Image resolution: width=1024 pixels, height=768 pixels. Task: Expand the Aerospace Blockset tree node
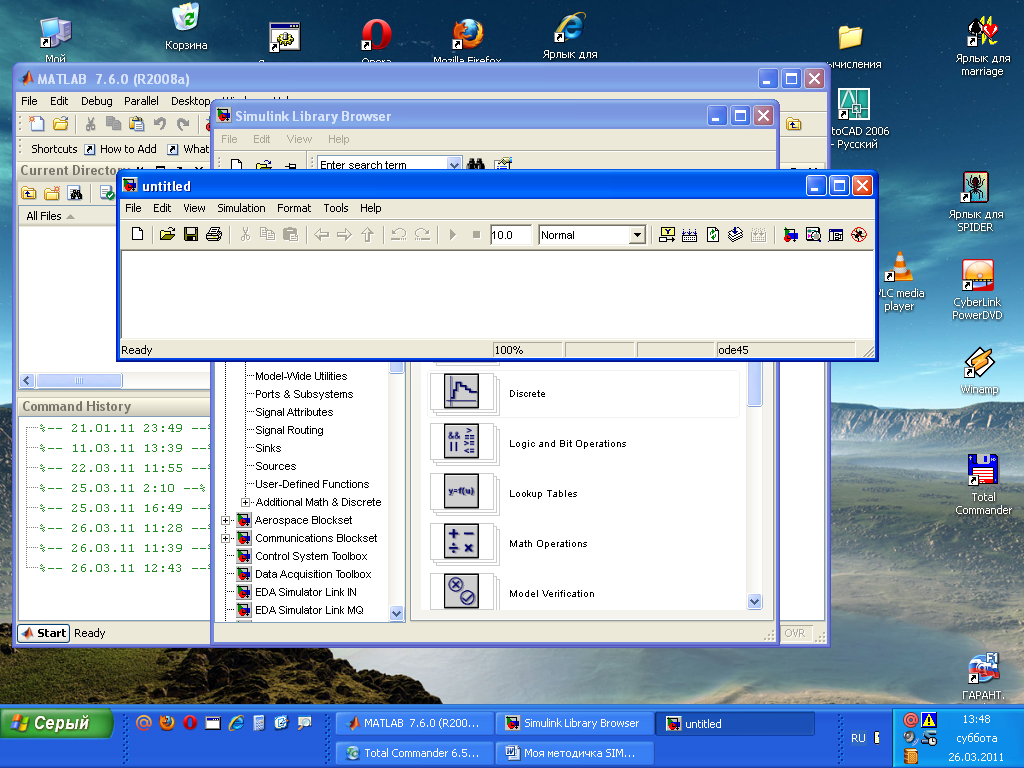226,520
